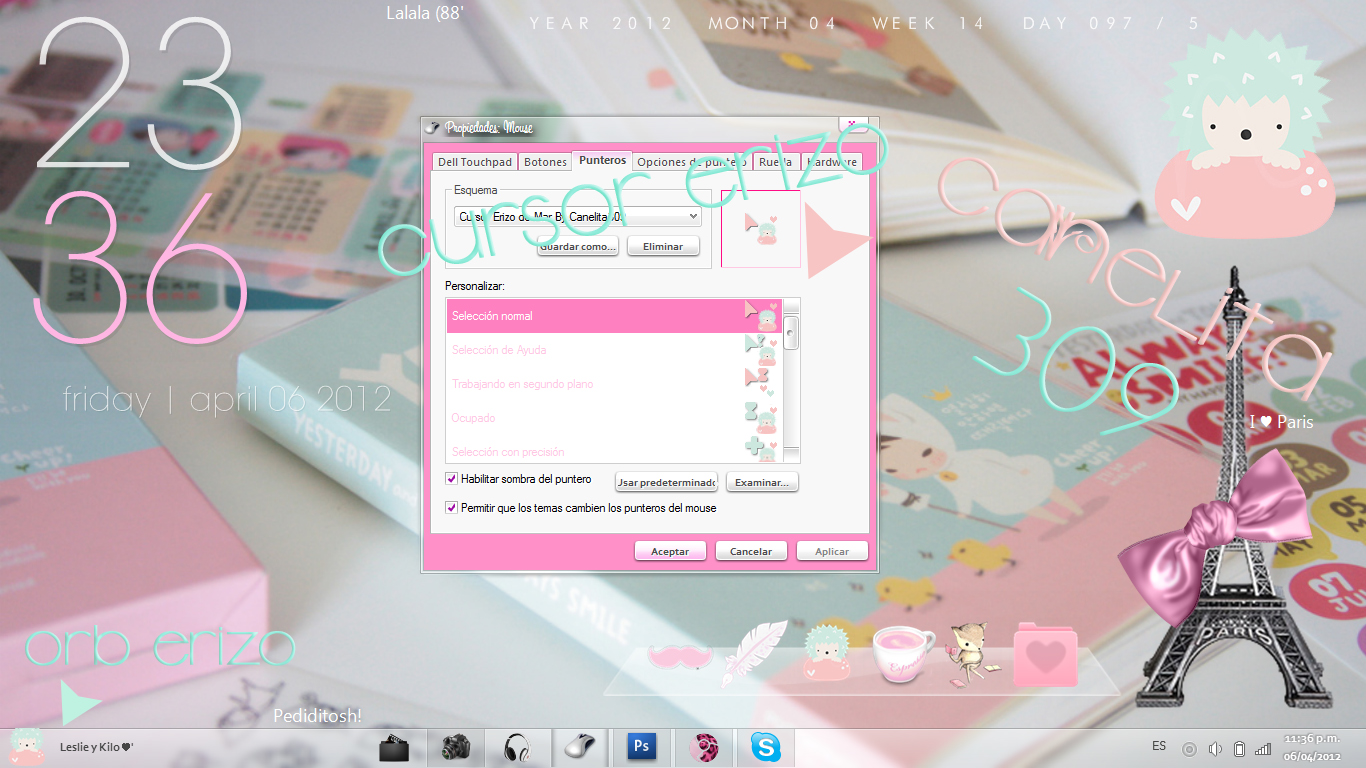Switch to the Rueda tab

(x=776, y=162)
